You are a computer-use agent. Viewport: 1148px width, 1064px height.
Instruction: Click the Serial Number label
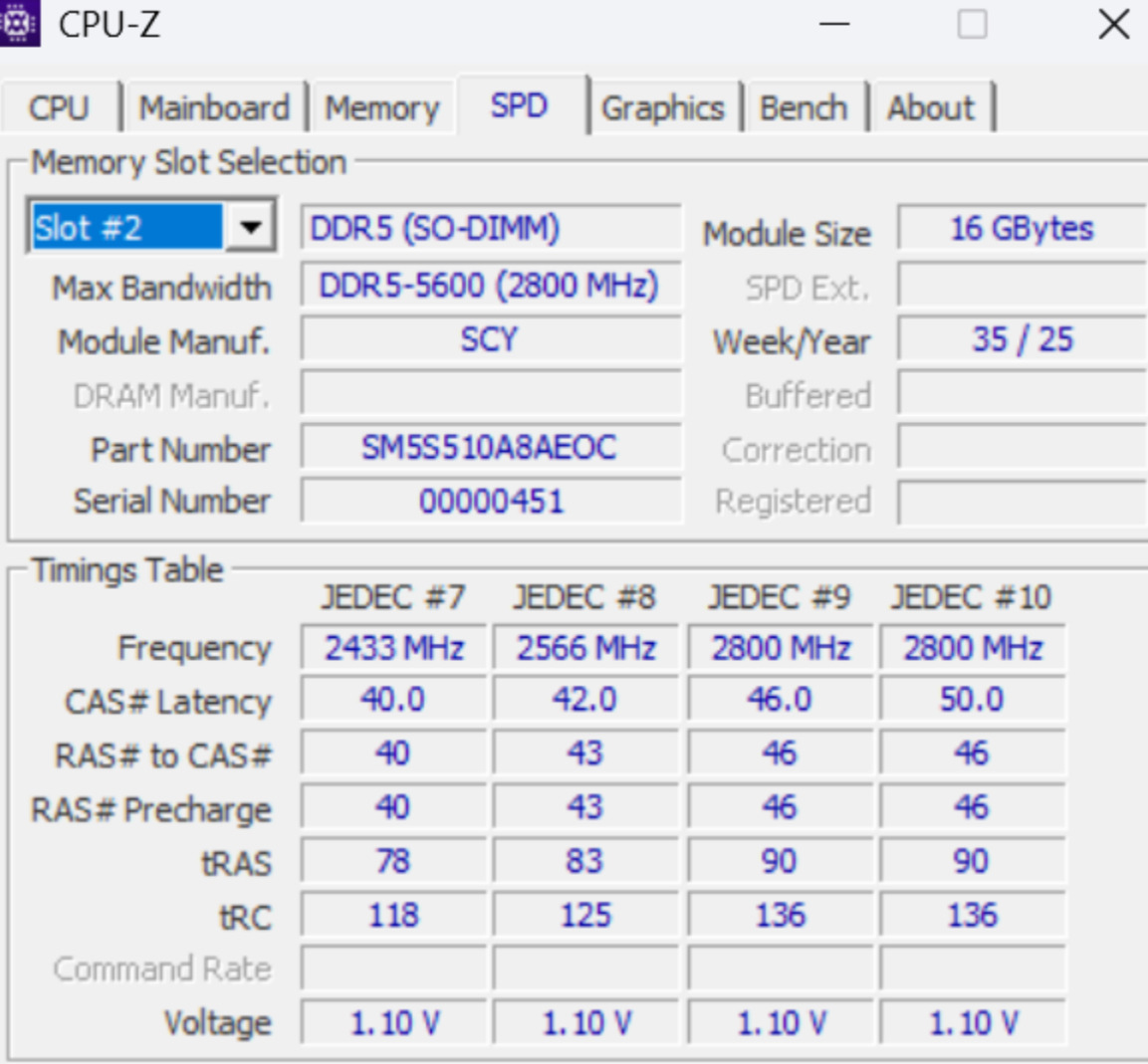click(172, 502)
